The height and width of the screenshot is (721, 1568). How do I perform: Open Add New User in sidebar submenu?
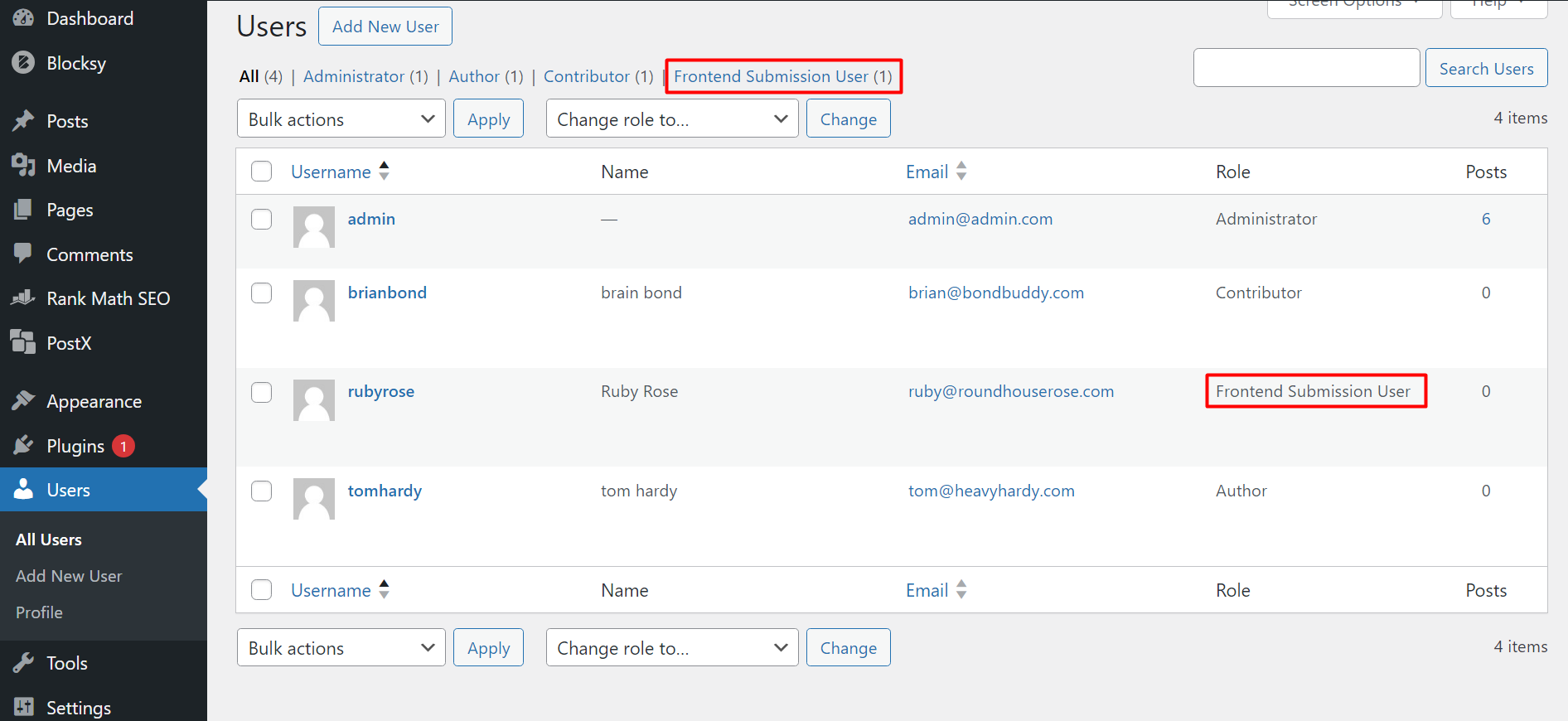(x=69, y=576)
